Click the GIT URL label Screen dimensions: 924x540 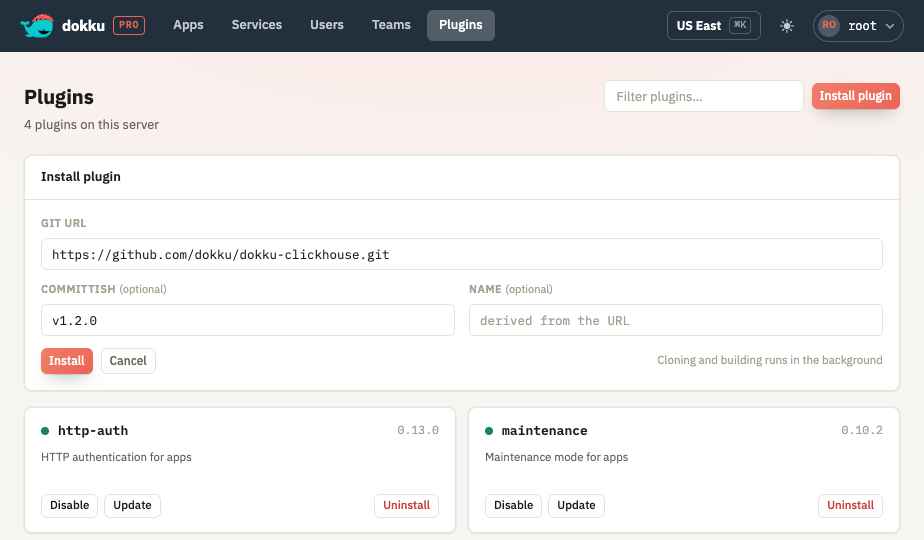64,223
